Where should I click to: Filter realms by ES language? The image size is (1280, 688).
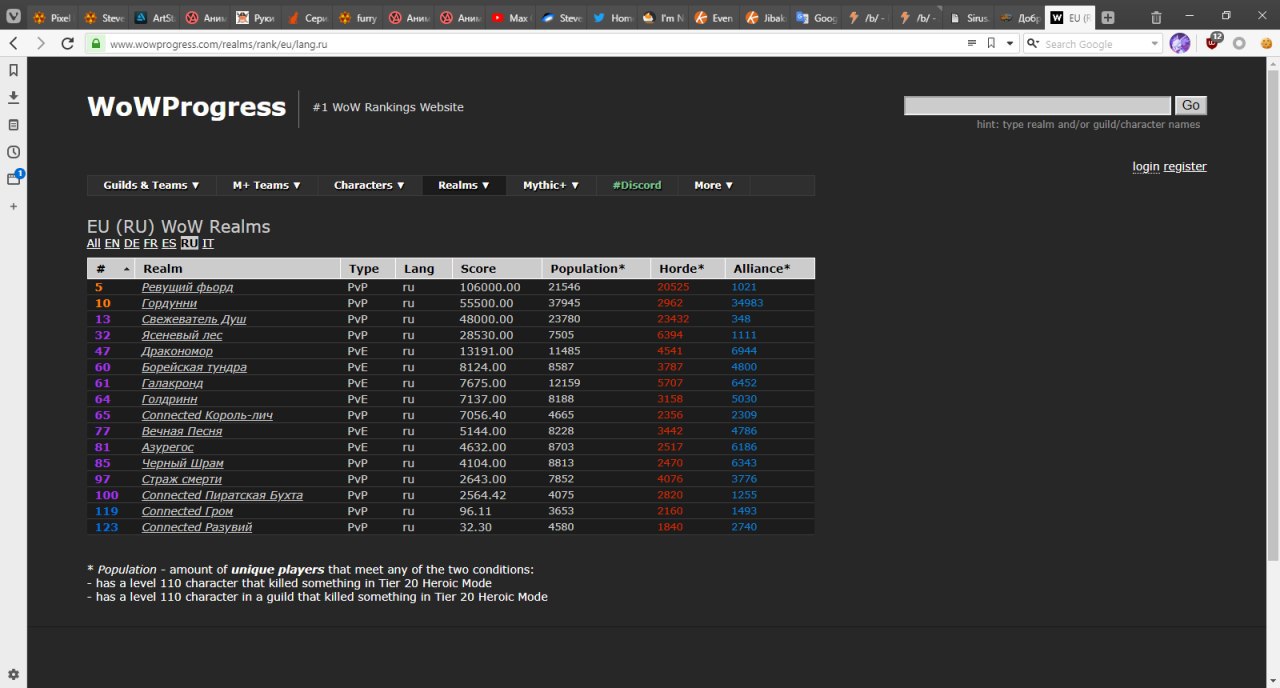tap(169, 243)
